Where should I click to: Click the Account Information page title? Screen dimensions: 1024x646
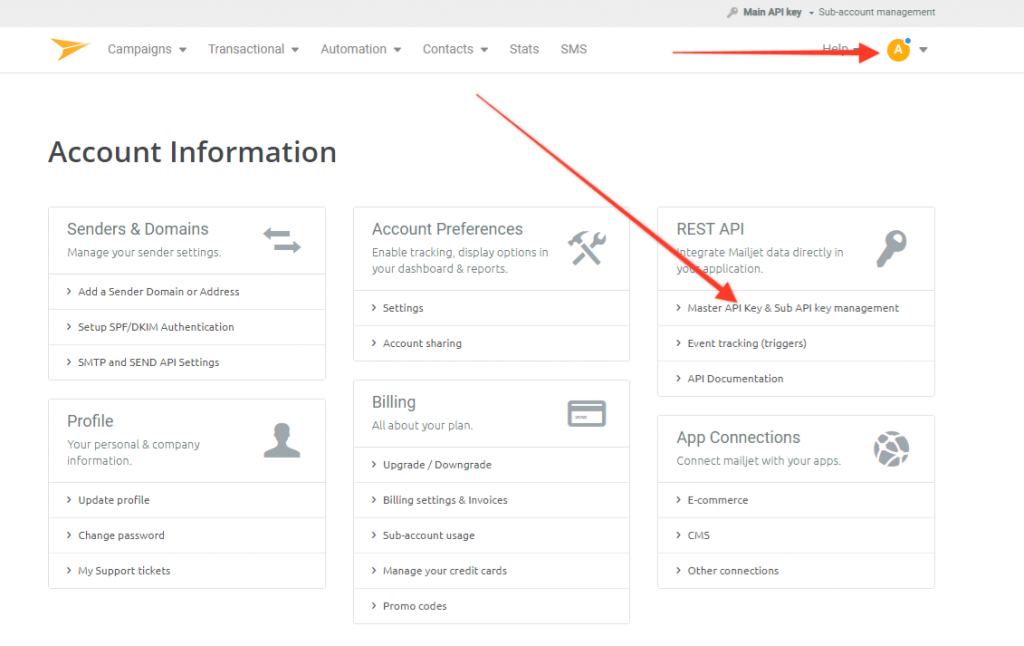coord(193,152)
